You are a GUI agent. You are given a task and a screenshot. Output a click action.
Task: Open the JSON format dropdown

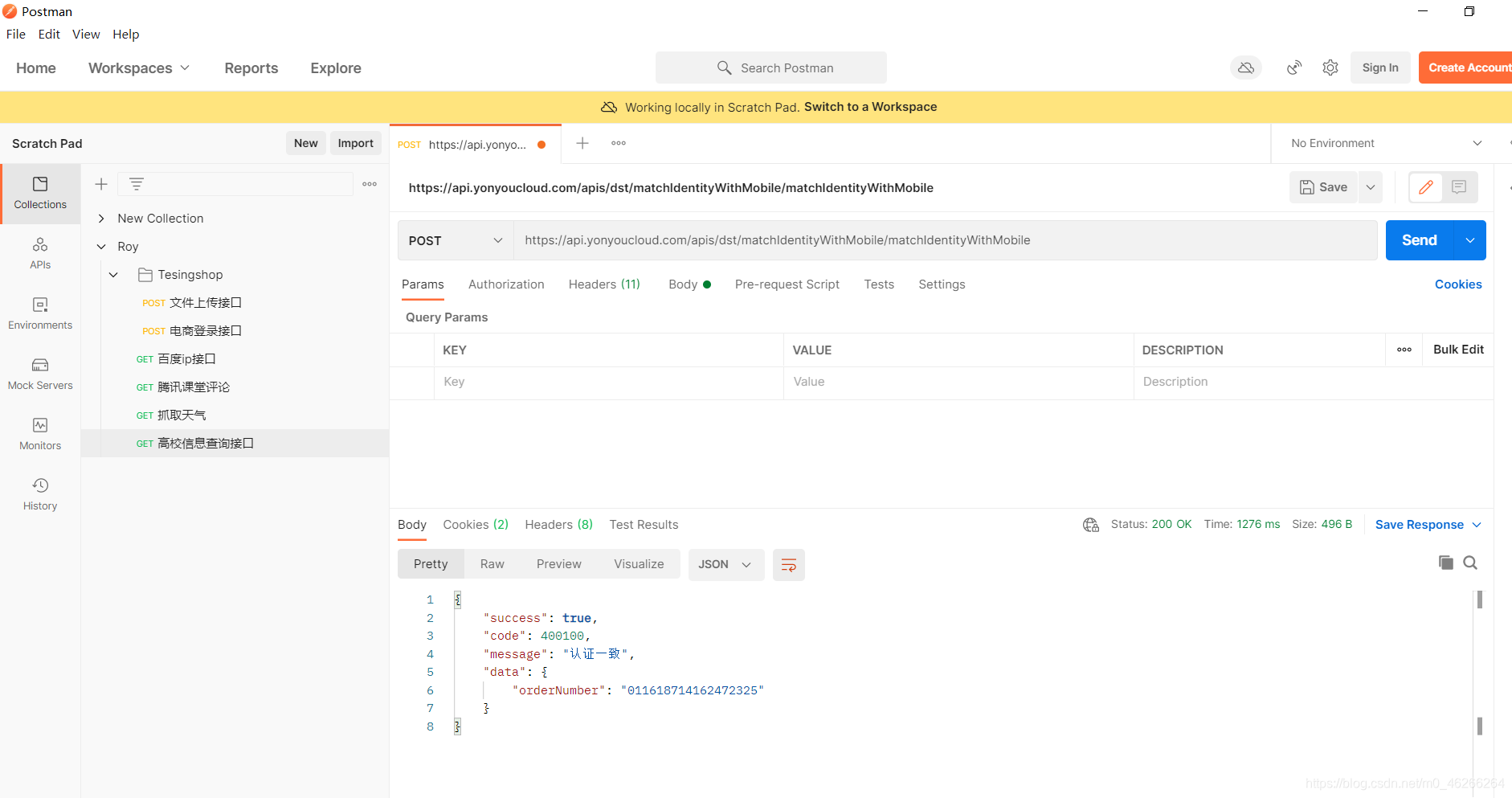(726, 564)
